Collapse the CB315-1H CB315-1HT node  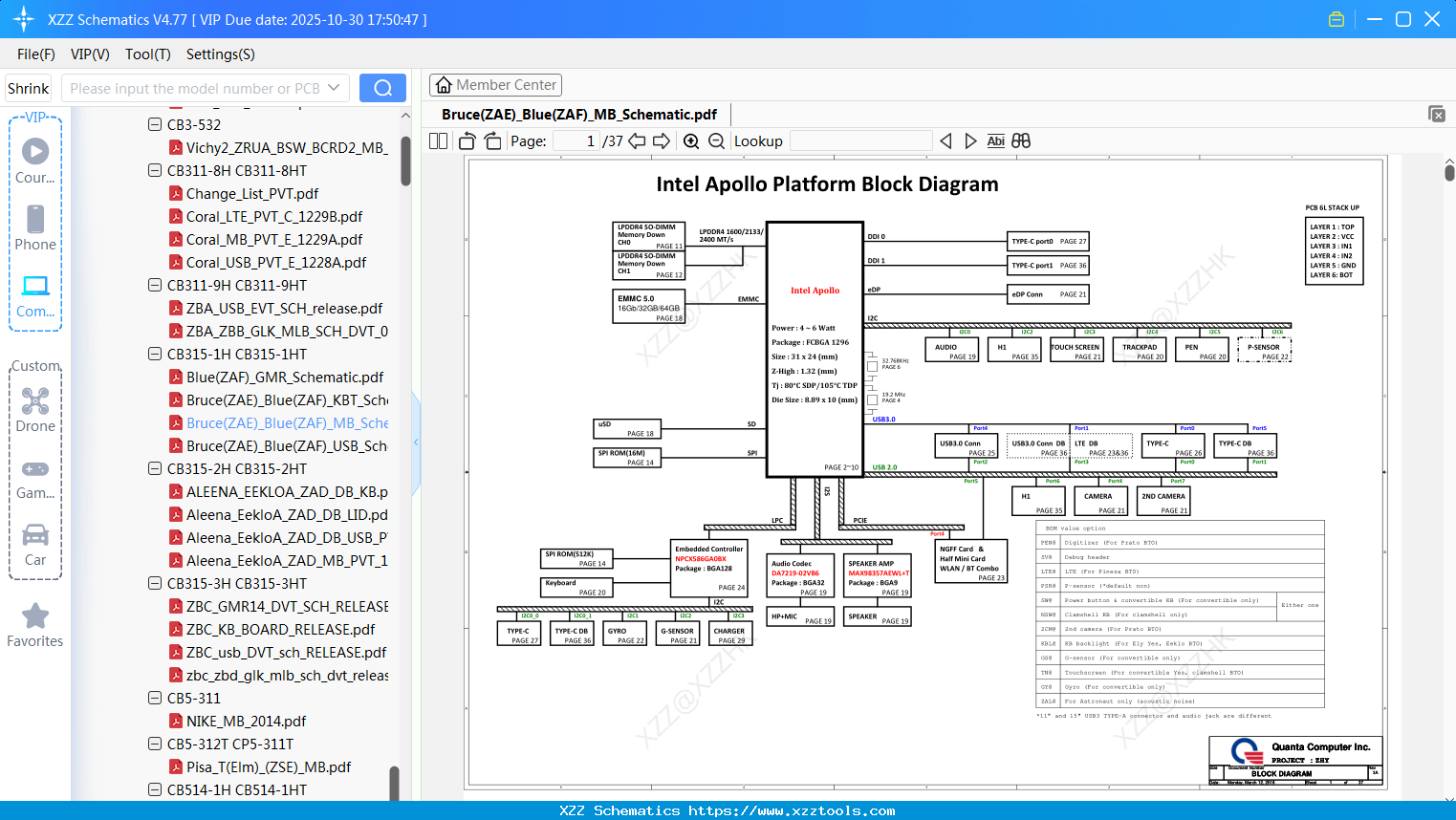(x=155, y=354)
